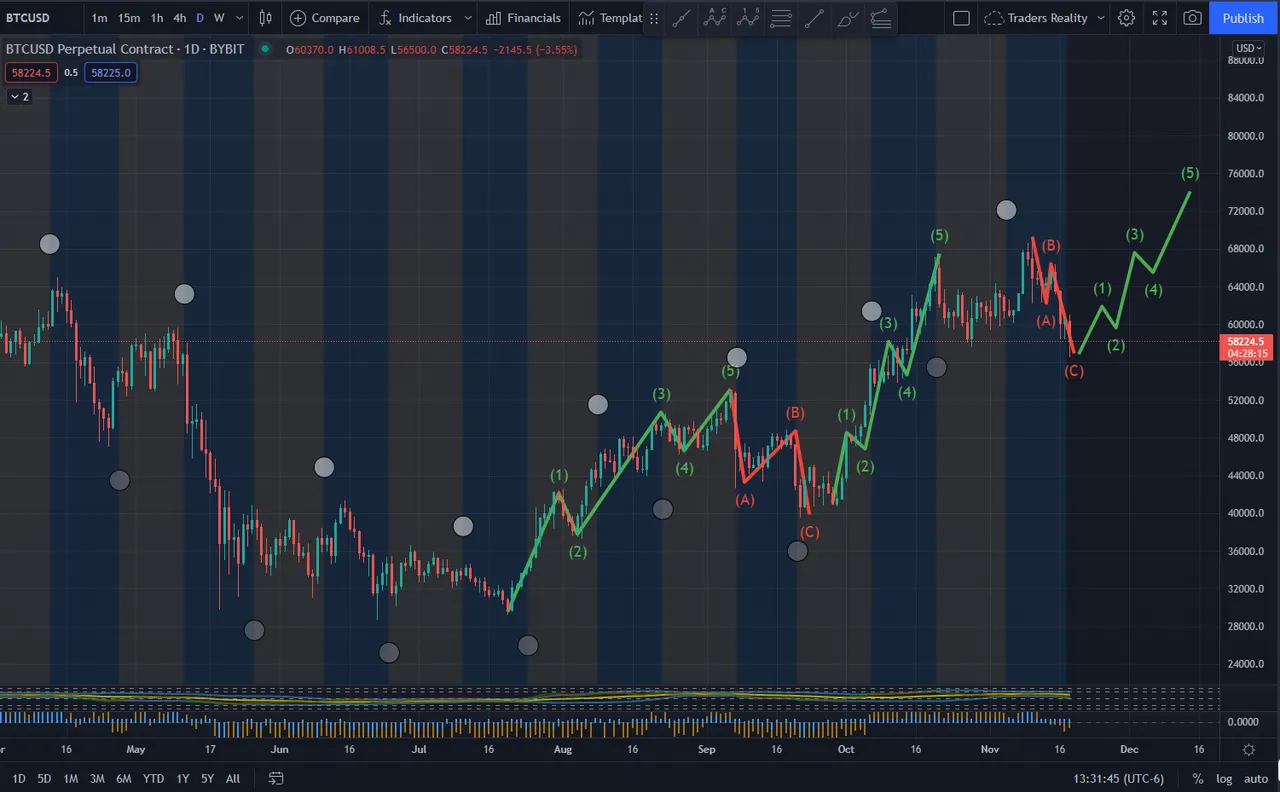Take a chart snapshot with camera icon
Viewport: 1280px width, 792px height.
(x=1192, y=18)
